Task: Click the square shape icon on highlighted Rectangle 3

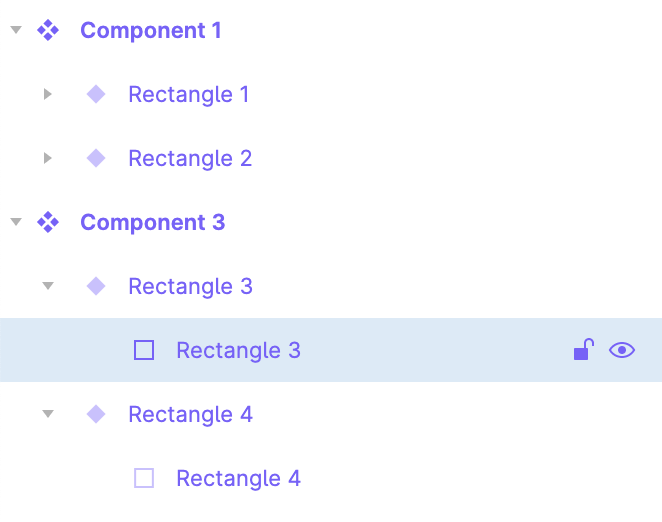Action: click(x=144, y=350)
